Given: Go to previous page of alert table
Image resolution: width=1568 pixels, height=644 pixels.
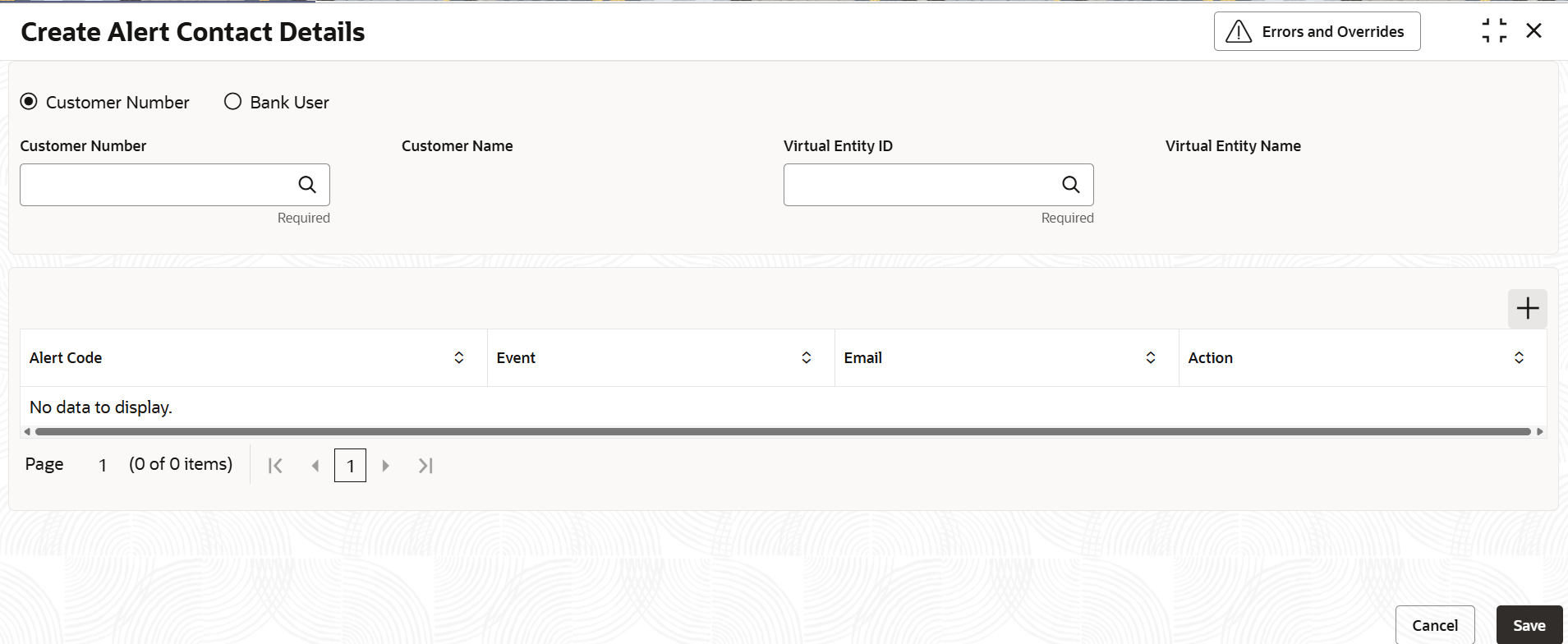Looking at the screenshot, I should tap(315, 466).
